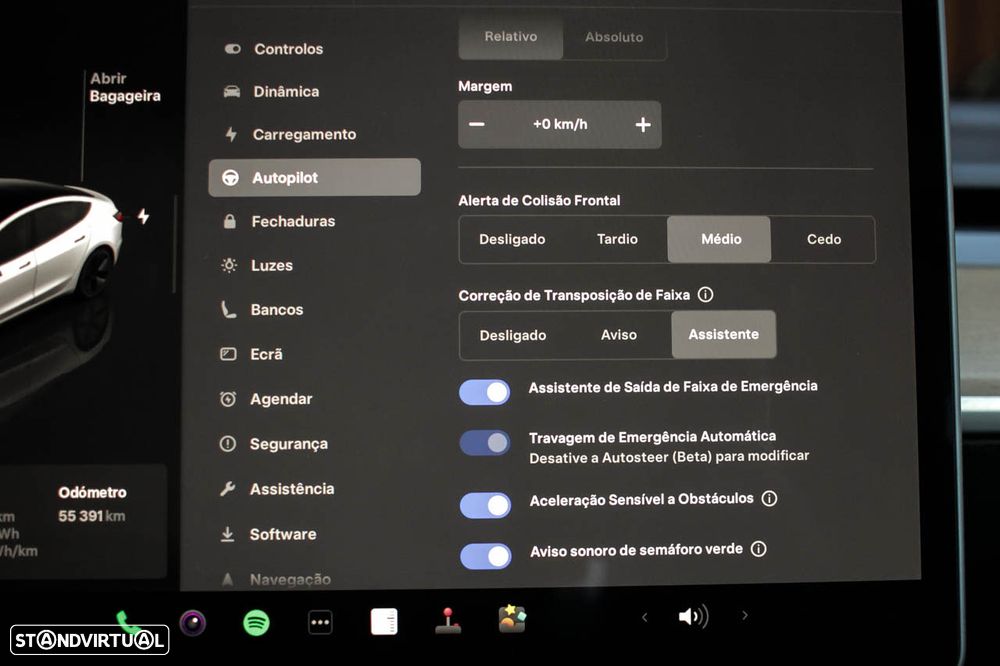Tap the +0 km/h margin value
The height and width of the screenshot is (666, 1000).
pyautogui.click(x=560, y=124)
